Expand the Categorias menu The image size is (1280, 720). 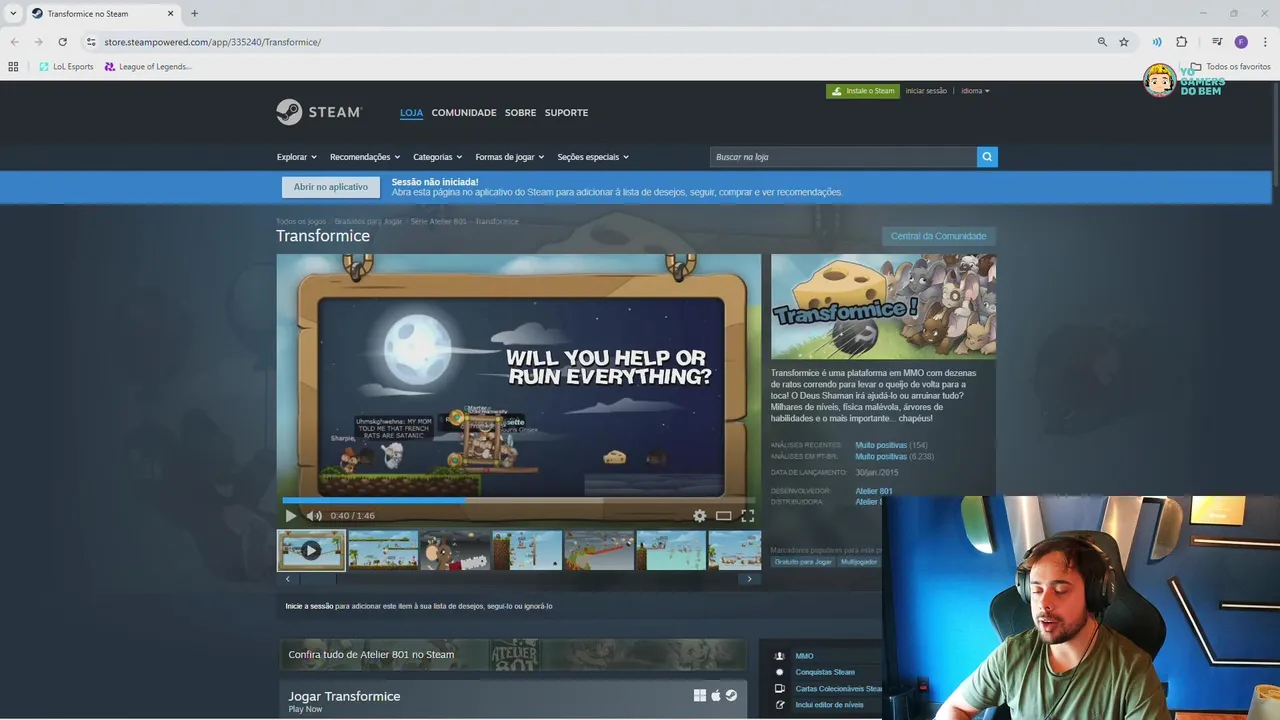438,157
